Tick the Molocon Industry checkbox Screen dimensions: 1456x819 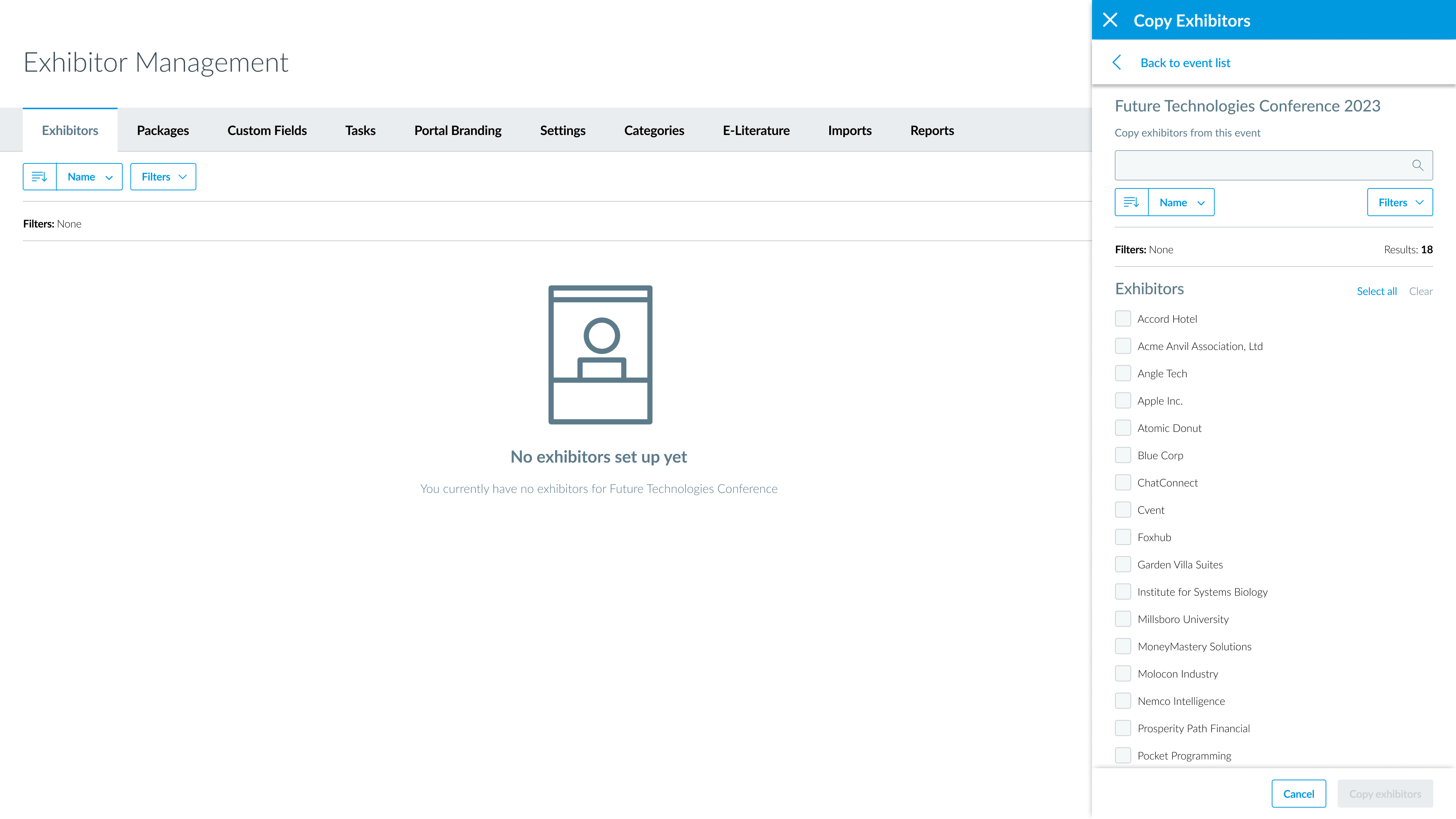point(1123,673)
